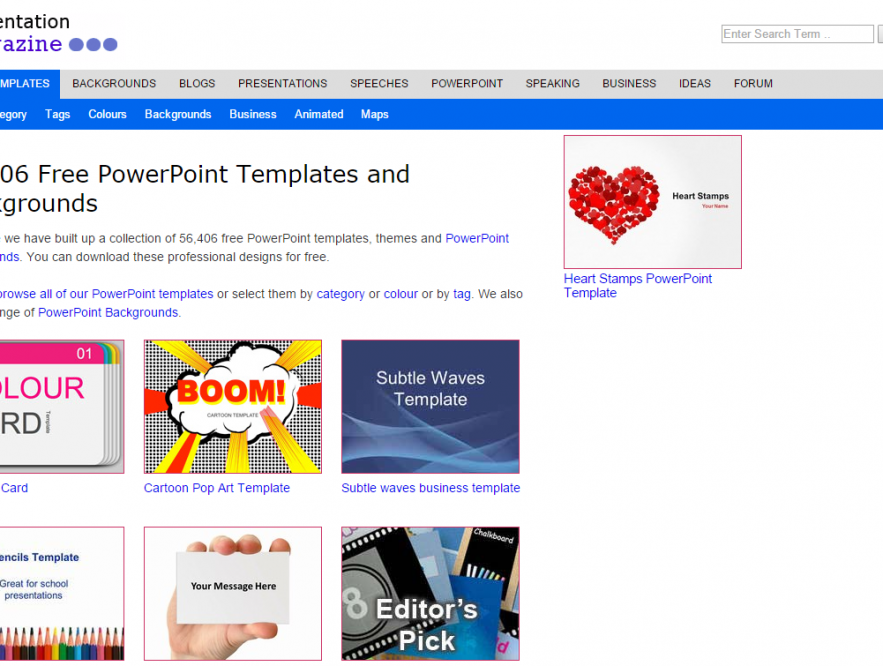Select Business in the blue submenu

253,114
